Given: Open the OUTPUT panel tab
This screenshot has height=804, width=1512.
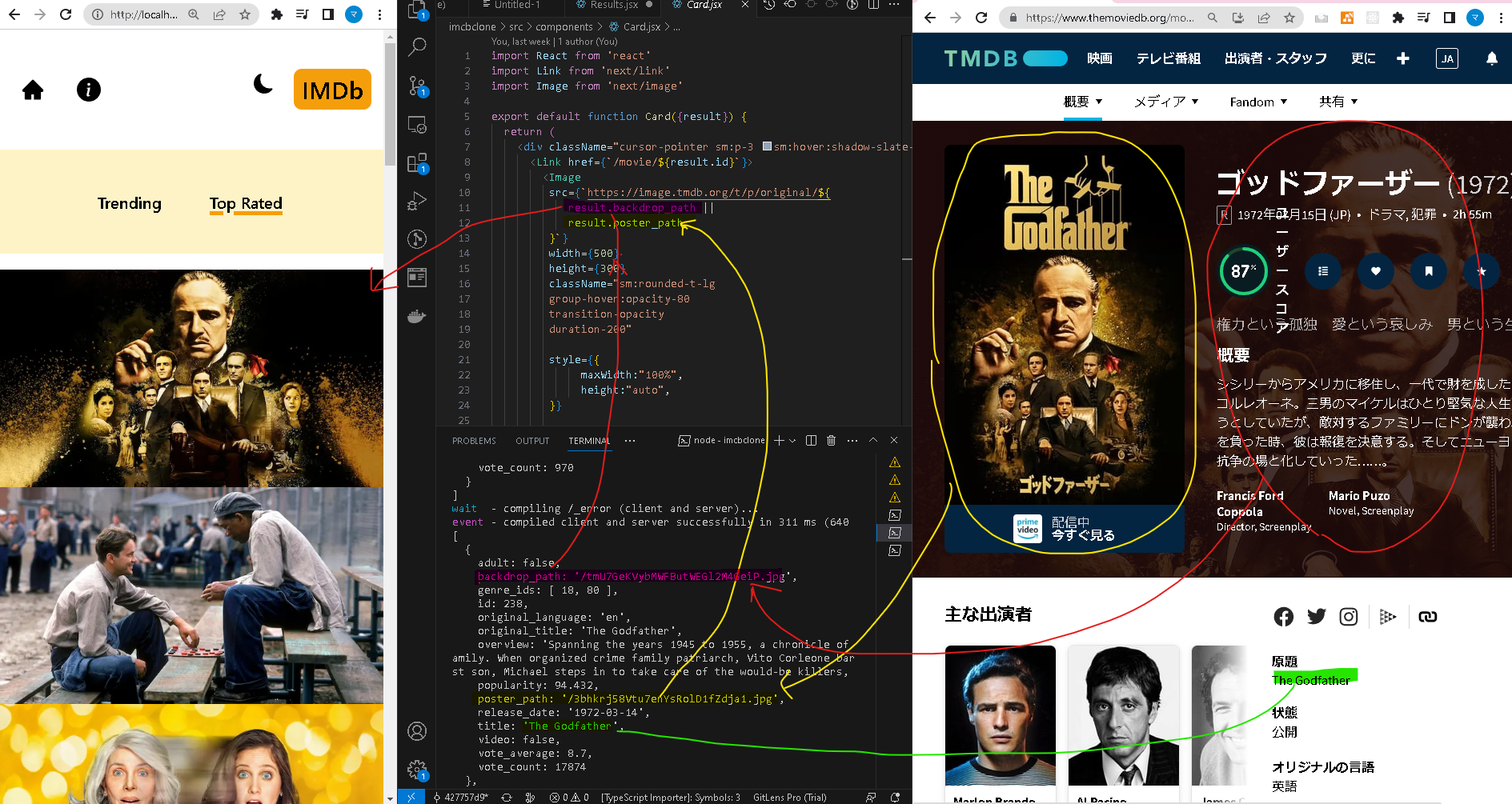Looking at the screenshot, I should pyautogui.click(x=532, y=441).
